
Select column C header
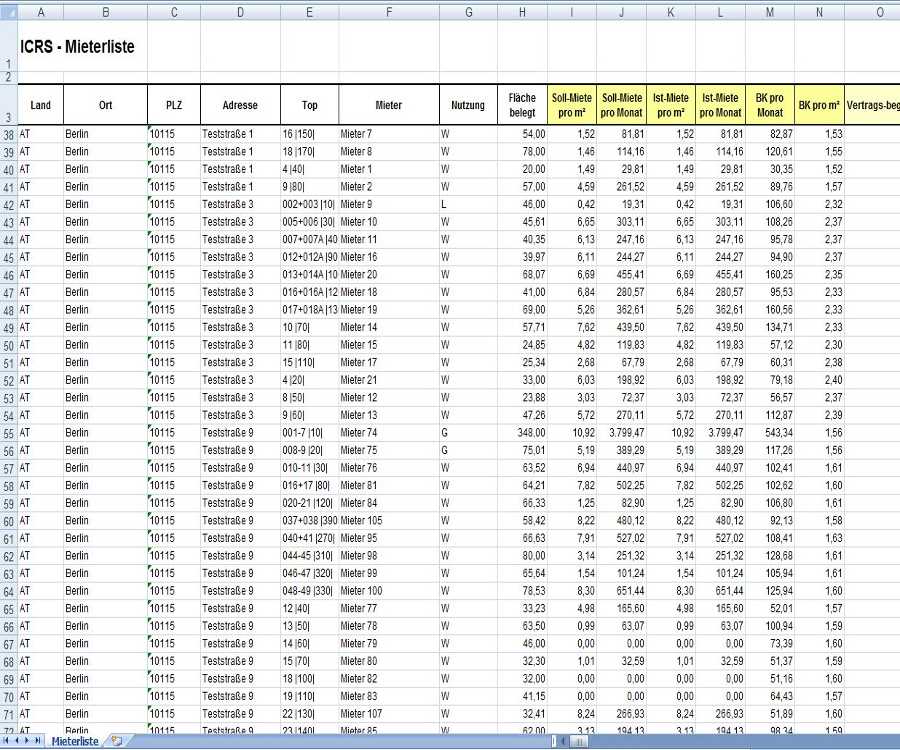click(x=174, y=12)
